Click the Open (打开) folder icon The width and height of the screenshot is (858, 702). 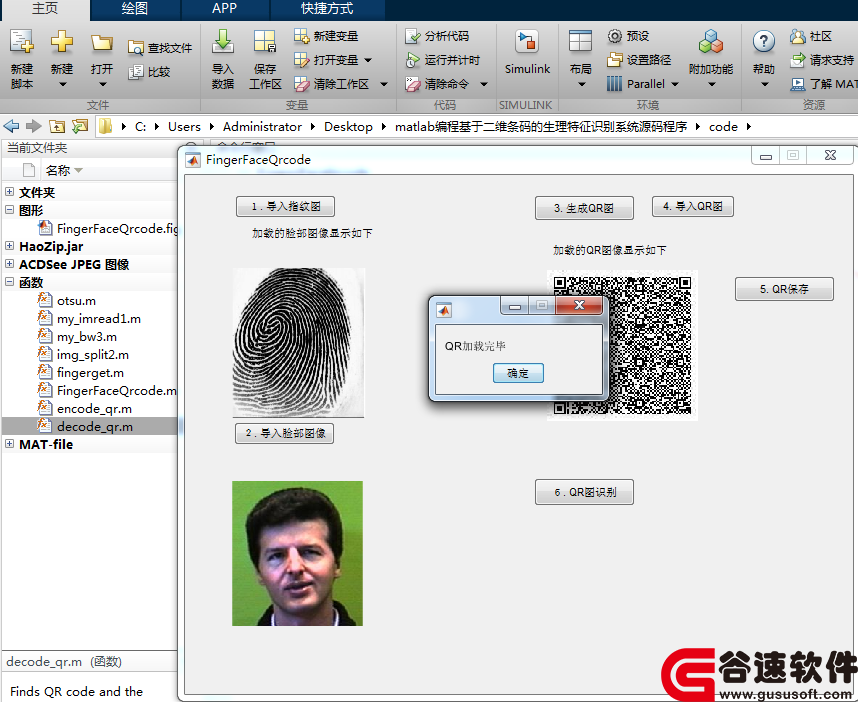click(102, 43)
